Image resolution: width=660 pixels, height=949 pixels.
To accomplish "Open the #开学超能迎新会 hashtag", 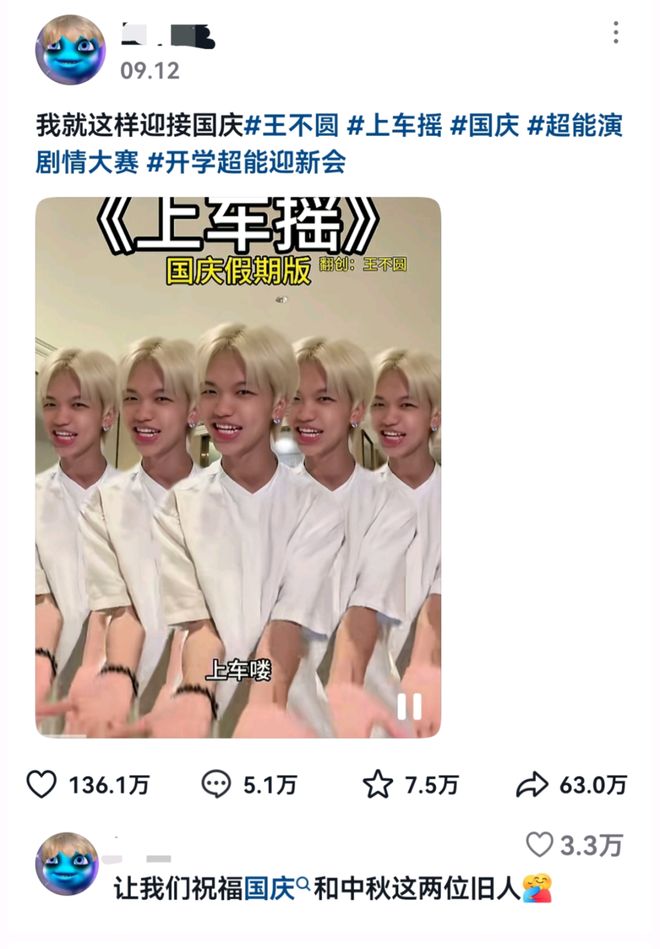I will tap(246, 162).
